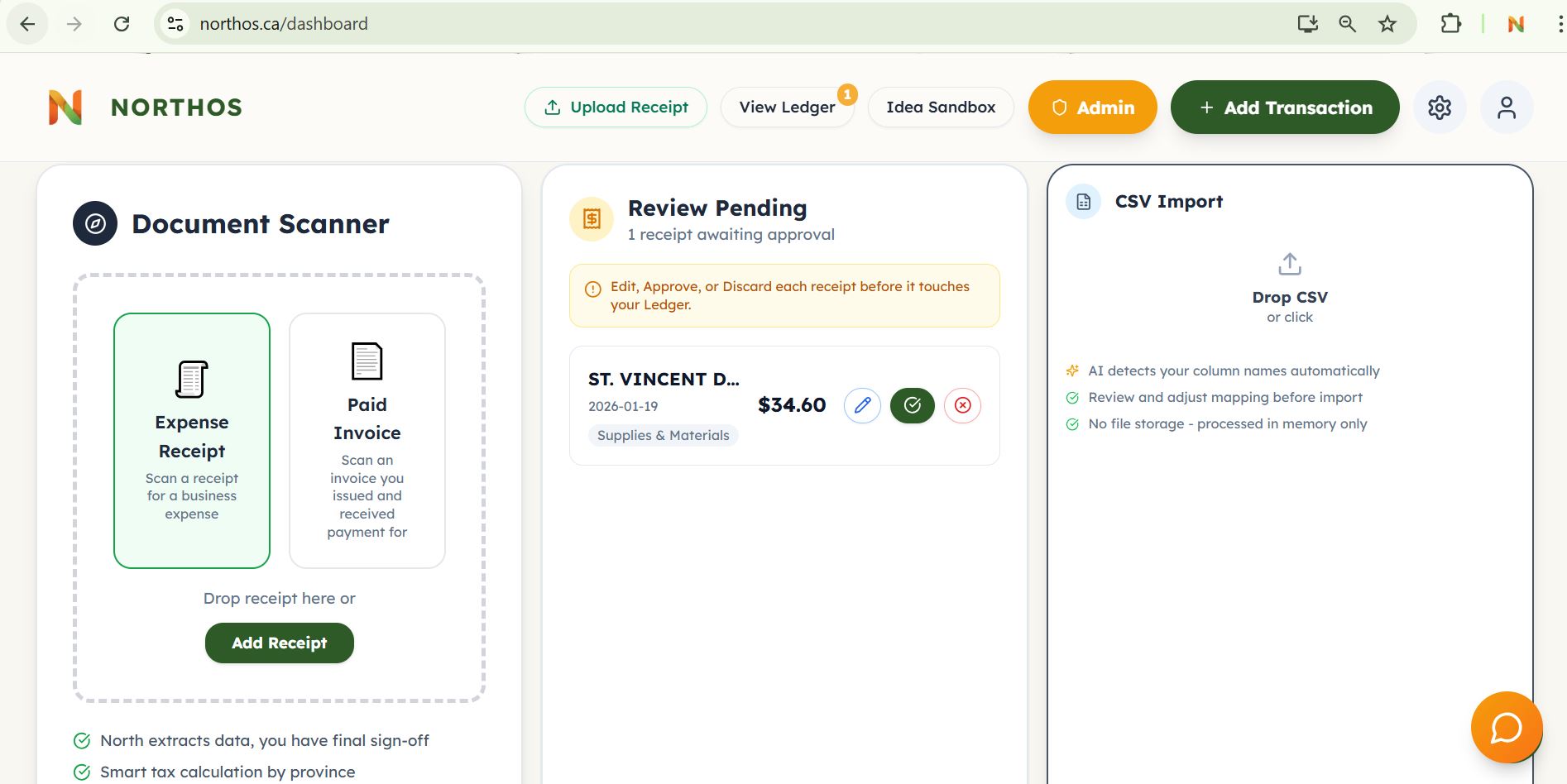1567x784 pixels.
Task: Bookmark this page with the star icon
Action: point(1387,24)
